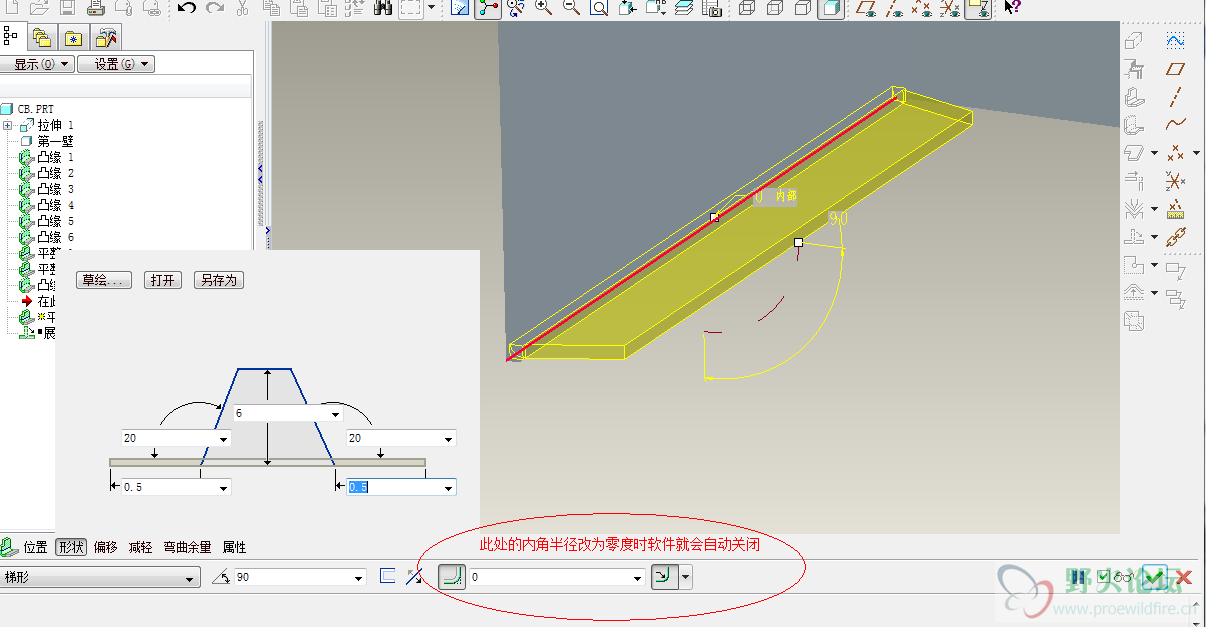The width and height of the screenshot is (1206, 627).
Task: Open the height 6 dimension dropdown
Action: pyautogui.click(x=336, y=413)
